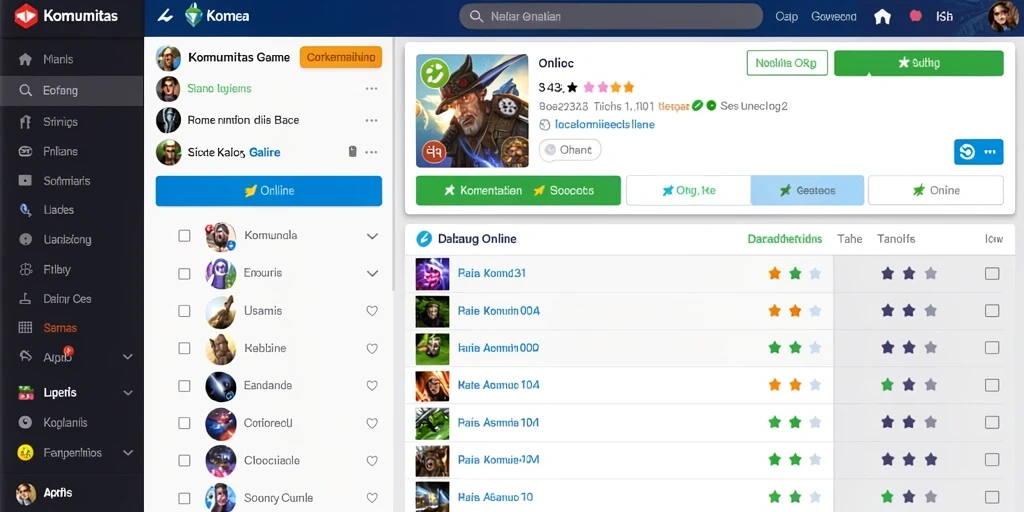Open more options for Siano lojiems
Viewport: 1024px width, 512px height.
[372, 88]
